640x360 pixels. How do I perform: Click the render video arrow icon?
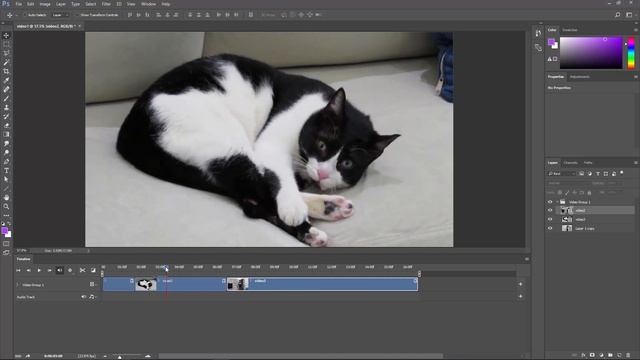click(28, 356)
